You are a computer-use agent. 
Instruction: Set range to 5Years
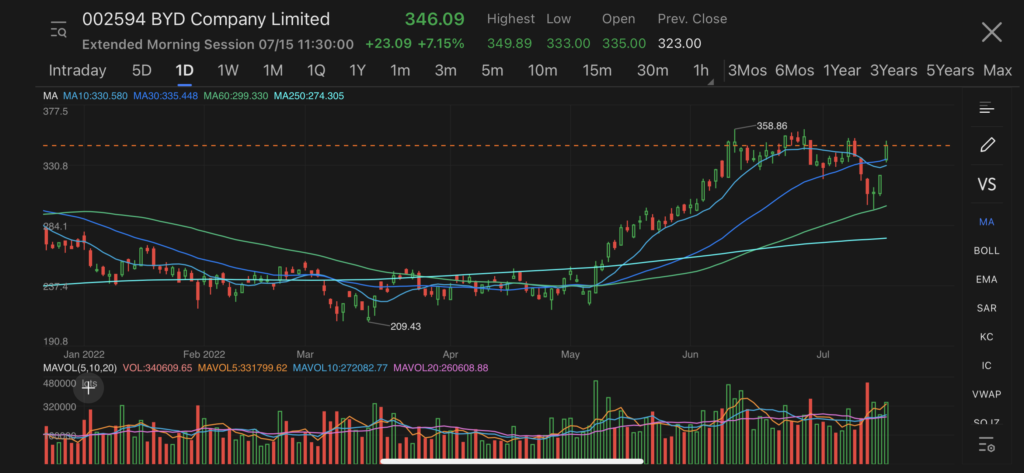[x=950, y=71]
